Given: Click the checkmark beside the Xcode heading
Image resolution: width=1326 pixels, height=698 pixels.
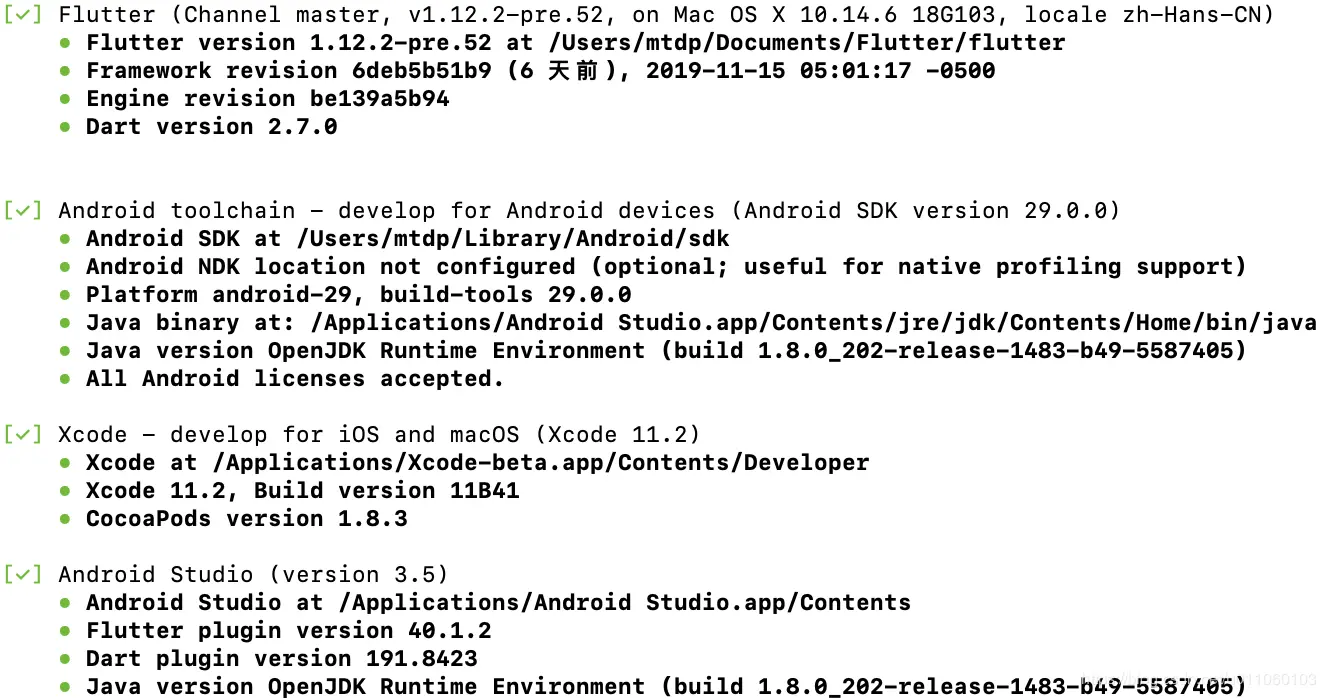Looking at the screenshot, I should click(23, 435).
